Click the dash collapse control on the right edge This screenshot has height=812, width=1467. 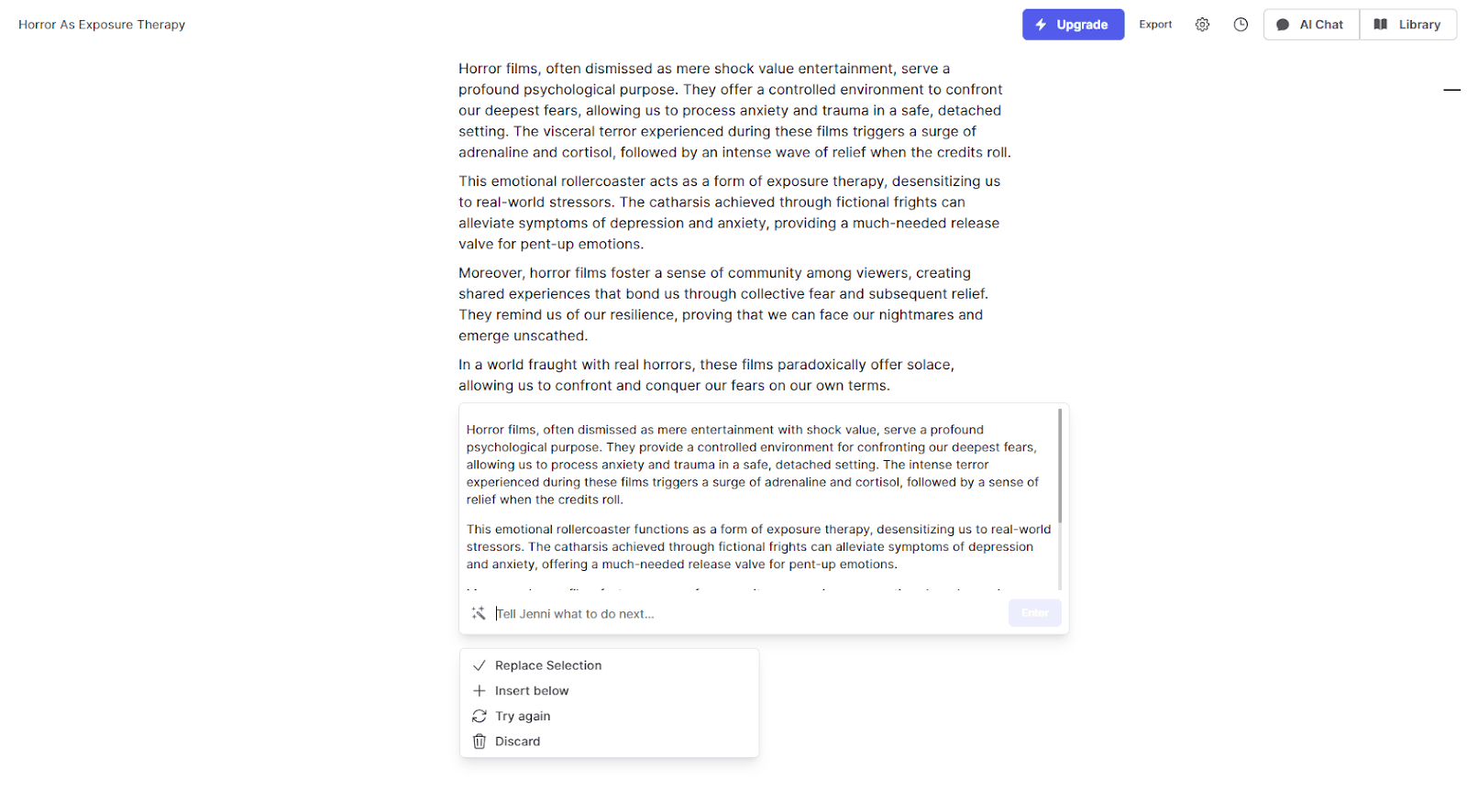tap(1451, 90)
